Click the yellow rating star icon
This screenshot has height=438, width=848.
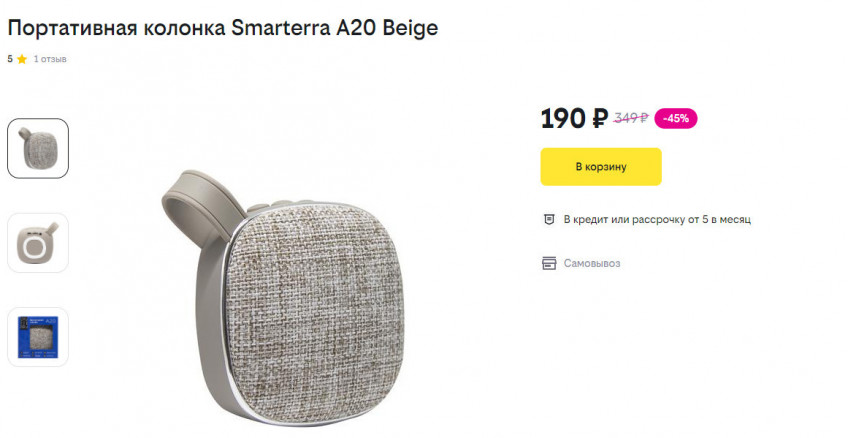(x=22, y=59)
